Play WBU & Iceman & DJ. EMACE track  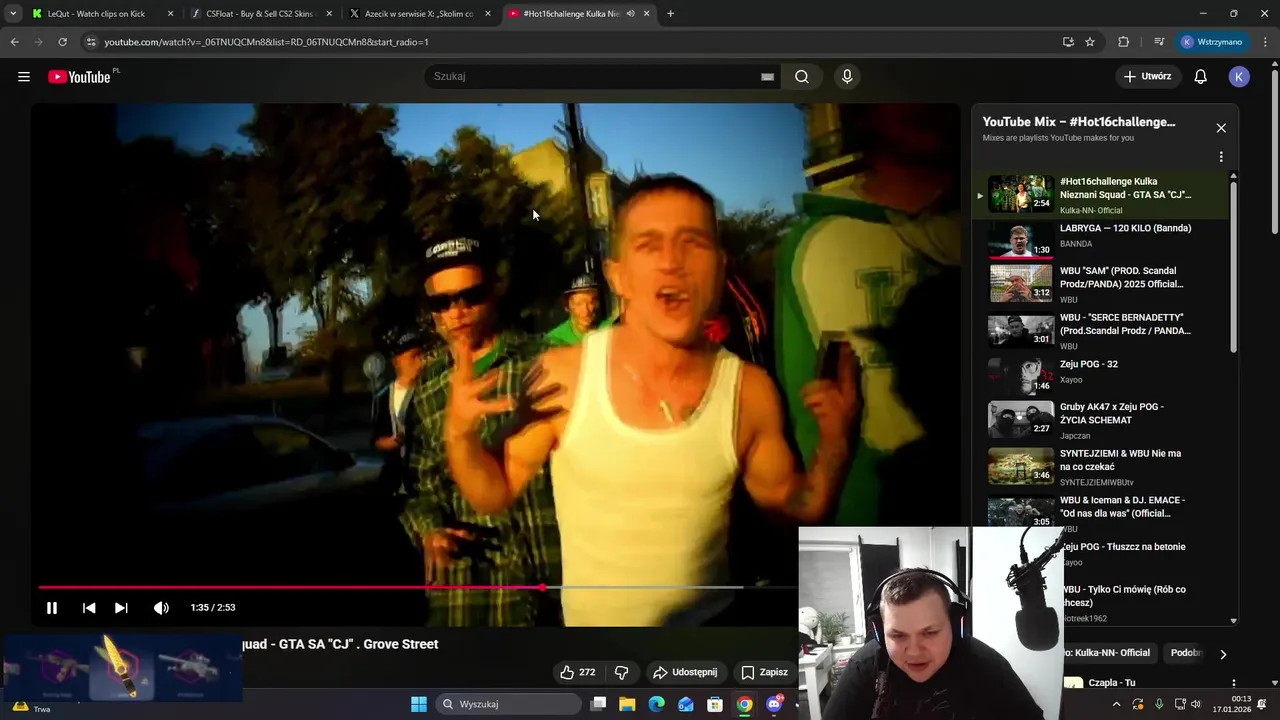(1100, 512)
